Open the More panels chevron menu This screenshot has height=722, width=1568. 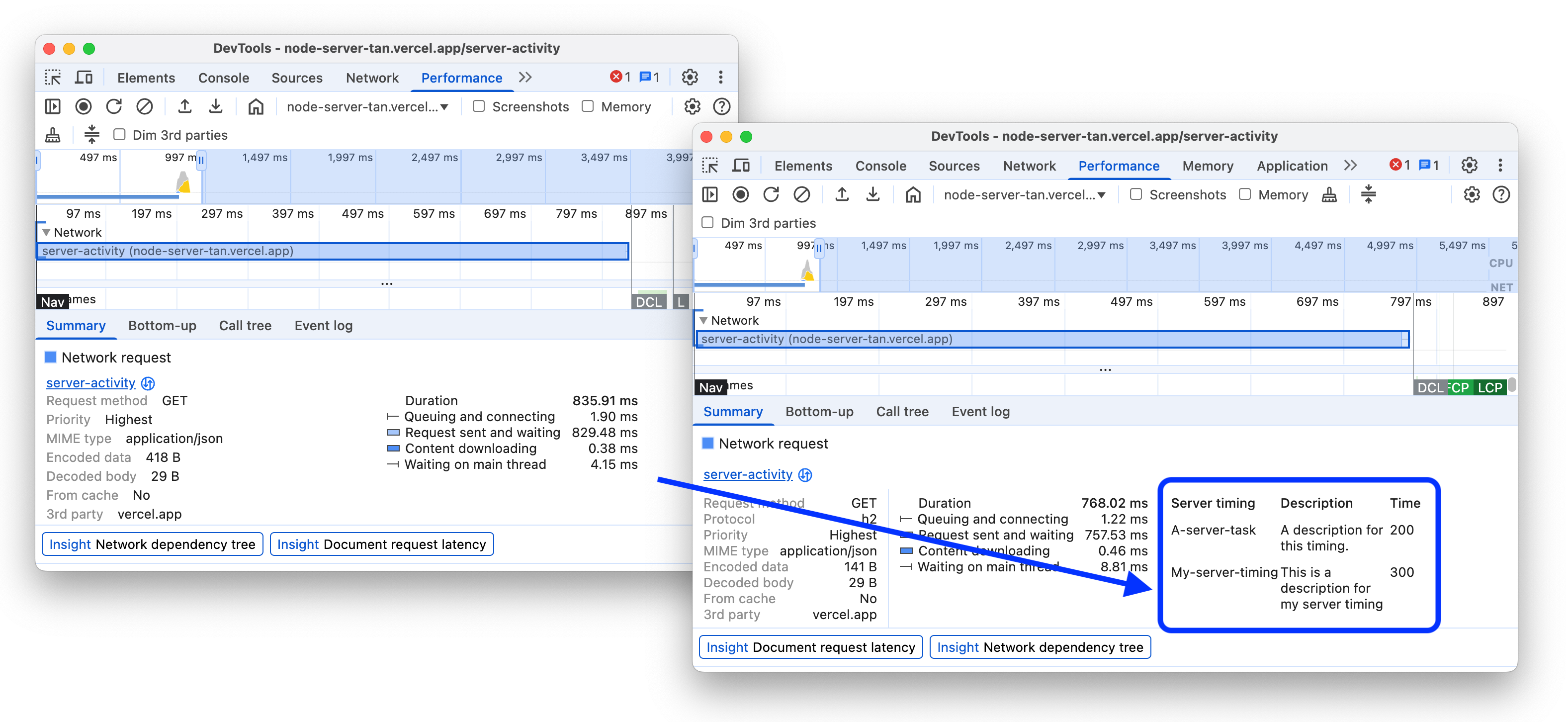1351,166
